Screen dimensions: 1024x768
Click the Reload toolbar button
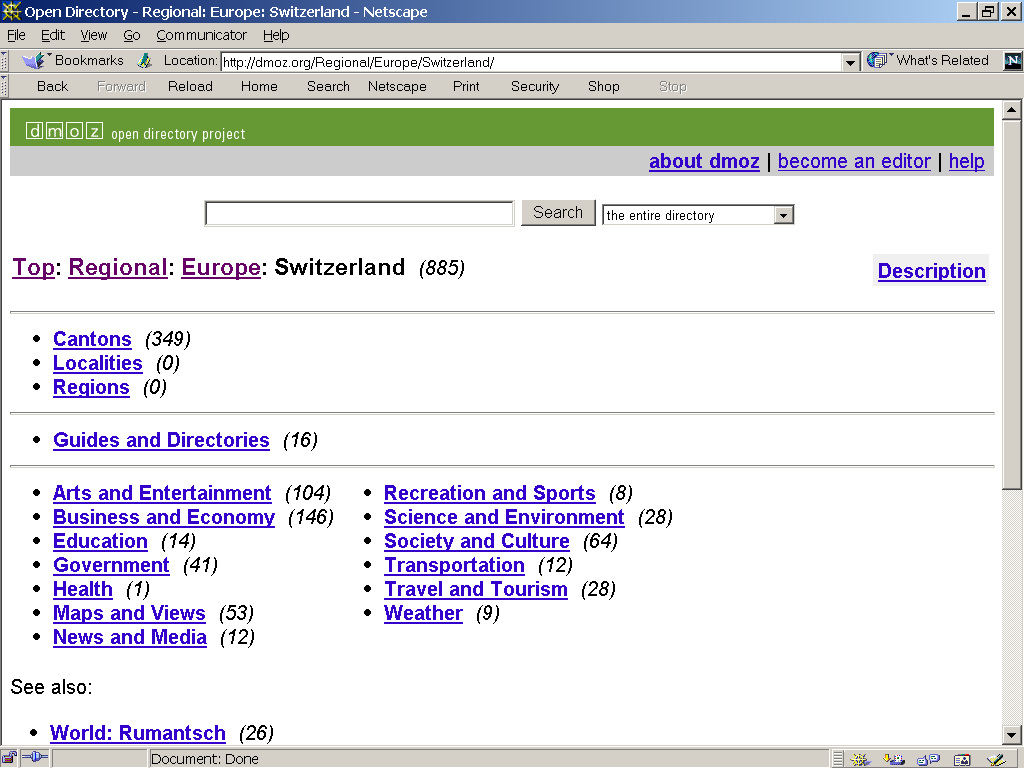[190, 86]
